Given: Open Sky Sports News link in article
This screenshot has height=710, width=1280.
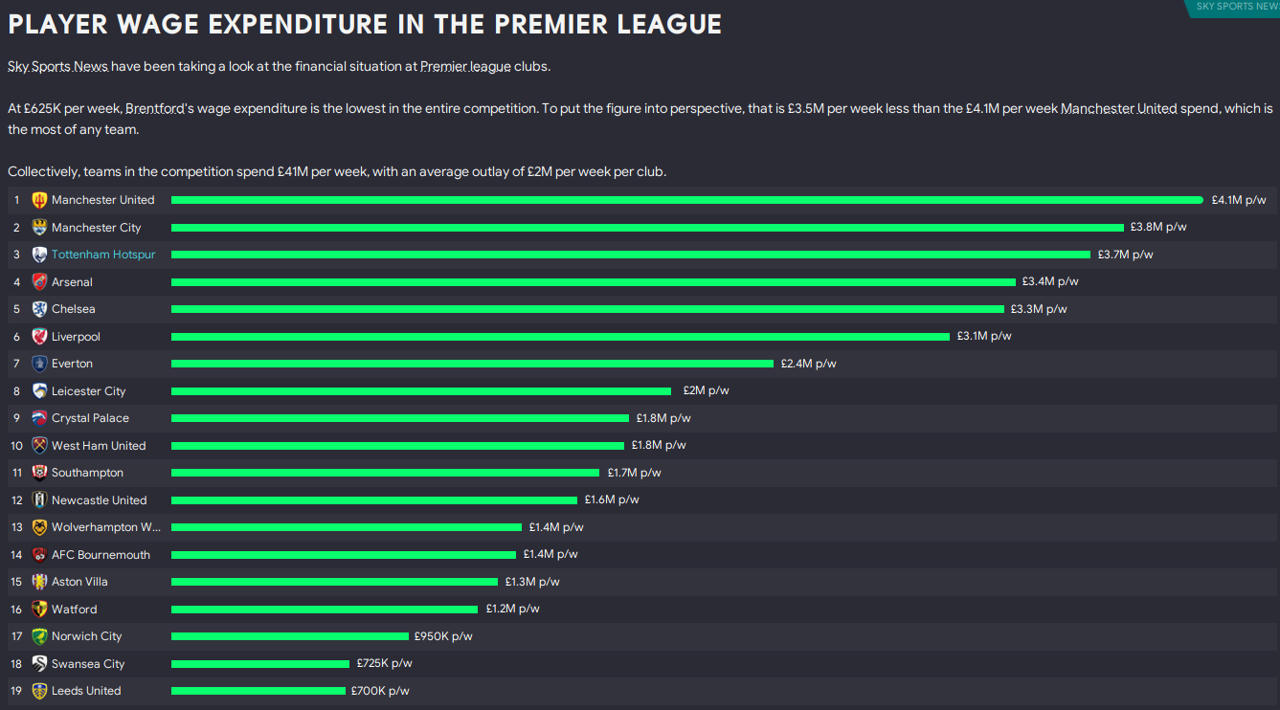Looking at the screenshot, I should pos(57,67).
